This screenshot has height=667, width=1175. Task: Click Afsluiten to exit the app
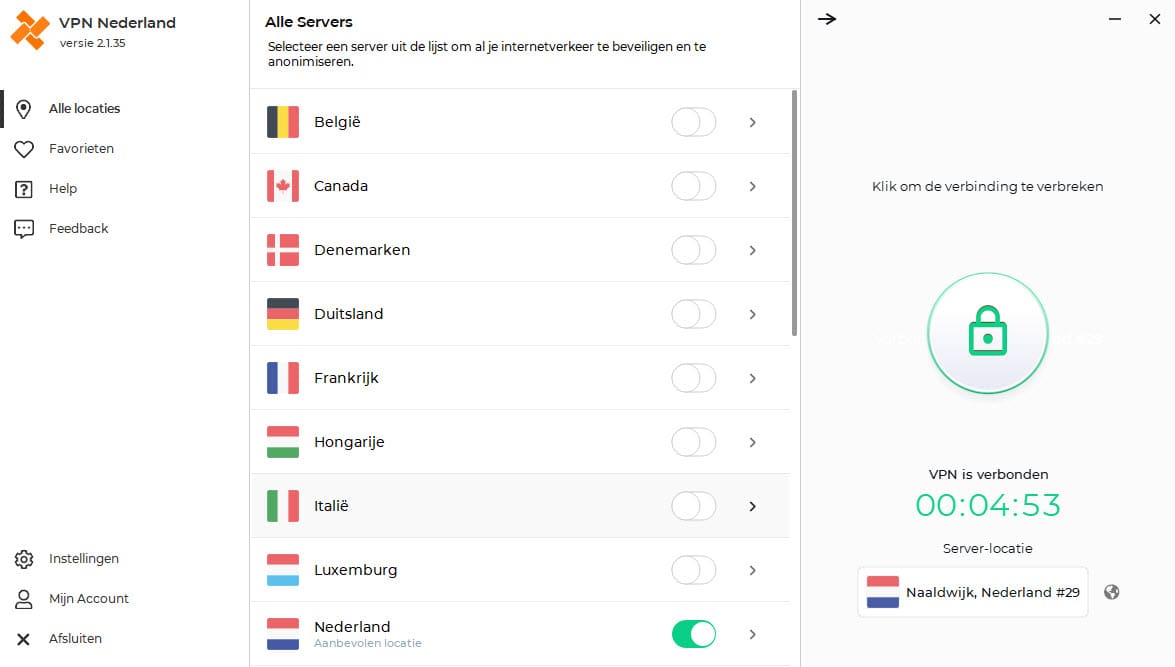(74, 638)
